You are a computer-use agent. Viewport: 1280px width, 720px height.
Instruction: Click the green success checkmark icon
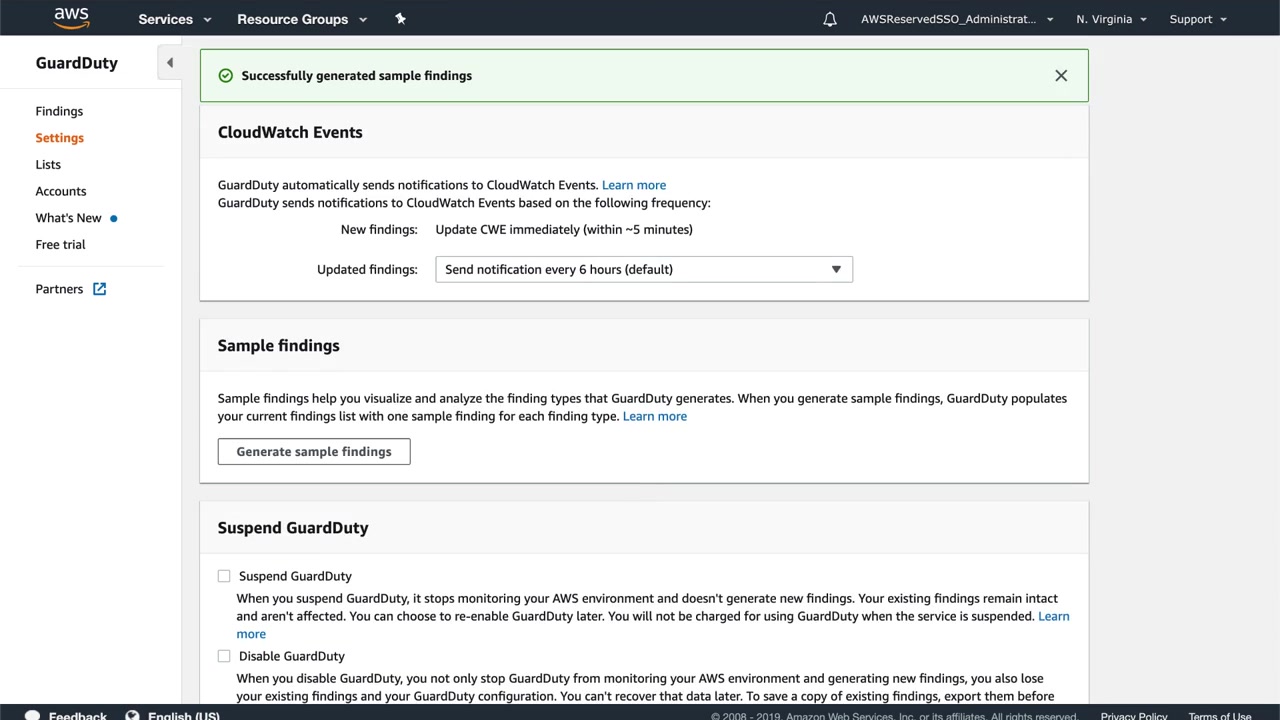226,76
